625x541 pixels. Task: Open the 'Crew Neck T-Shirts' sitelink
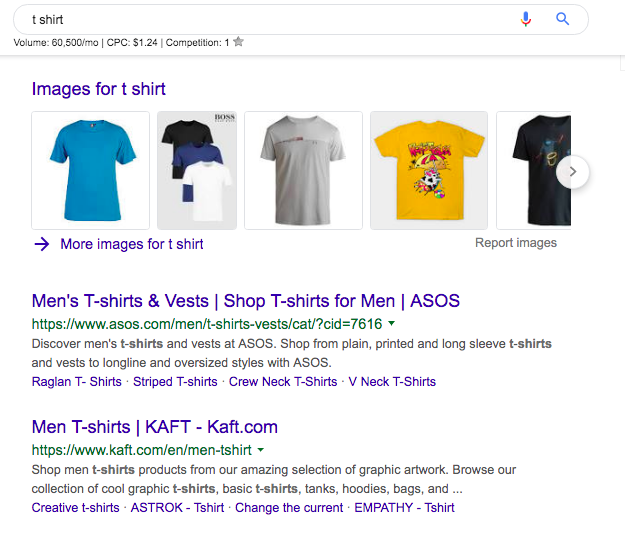(283, 382)
